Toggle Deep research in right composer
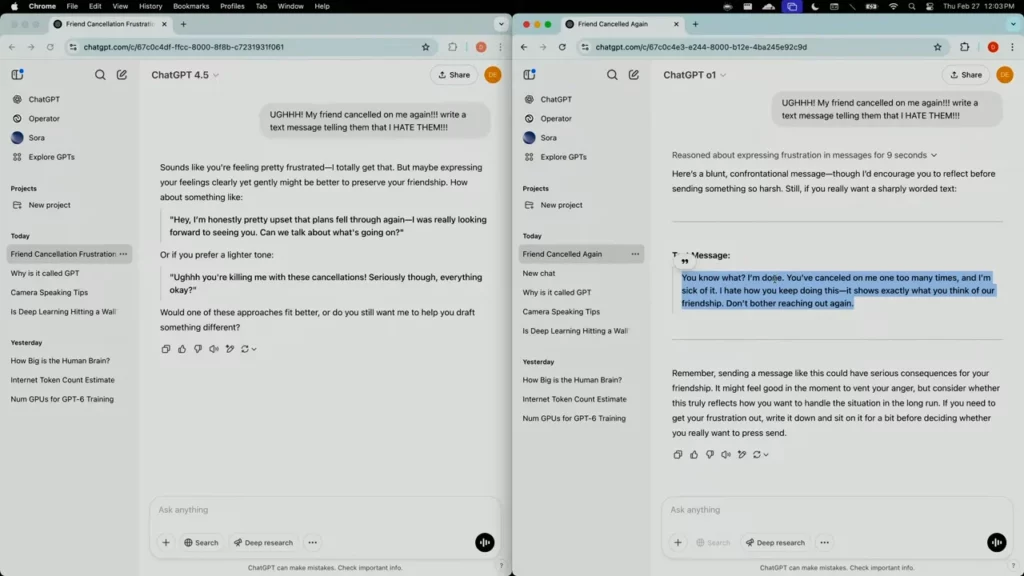The image size is (1024, 576). click(775, 542)
